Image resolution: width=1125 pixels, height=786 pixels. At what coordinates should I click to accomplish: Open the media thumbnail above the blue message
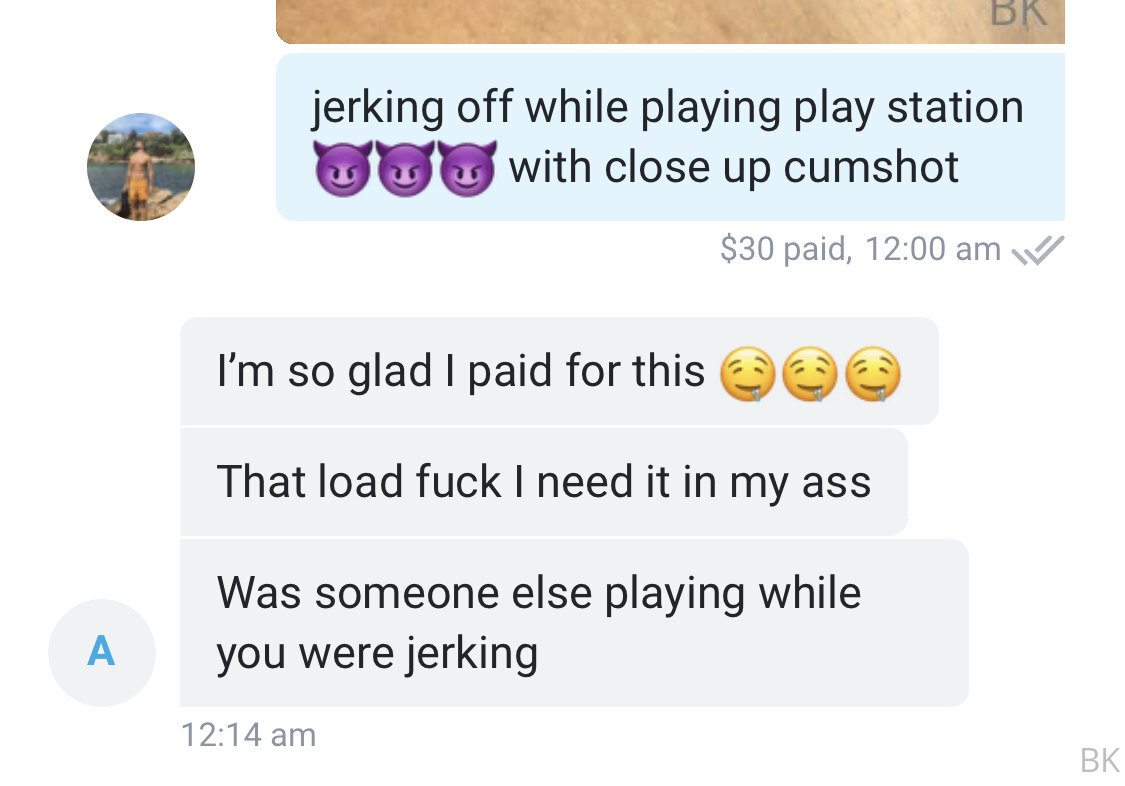click(x=670, y=22)
